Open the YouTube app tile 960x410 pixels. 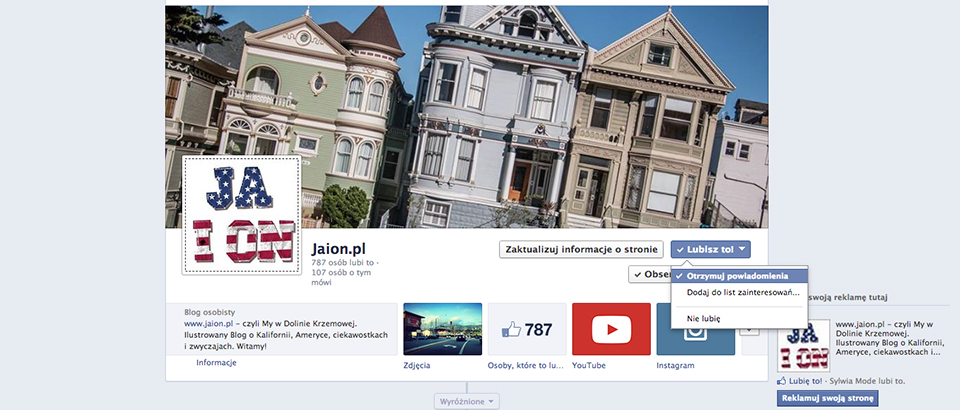[x=610, y=329]
